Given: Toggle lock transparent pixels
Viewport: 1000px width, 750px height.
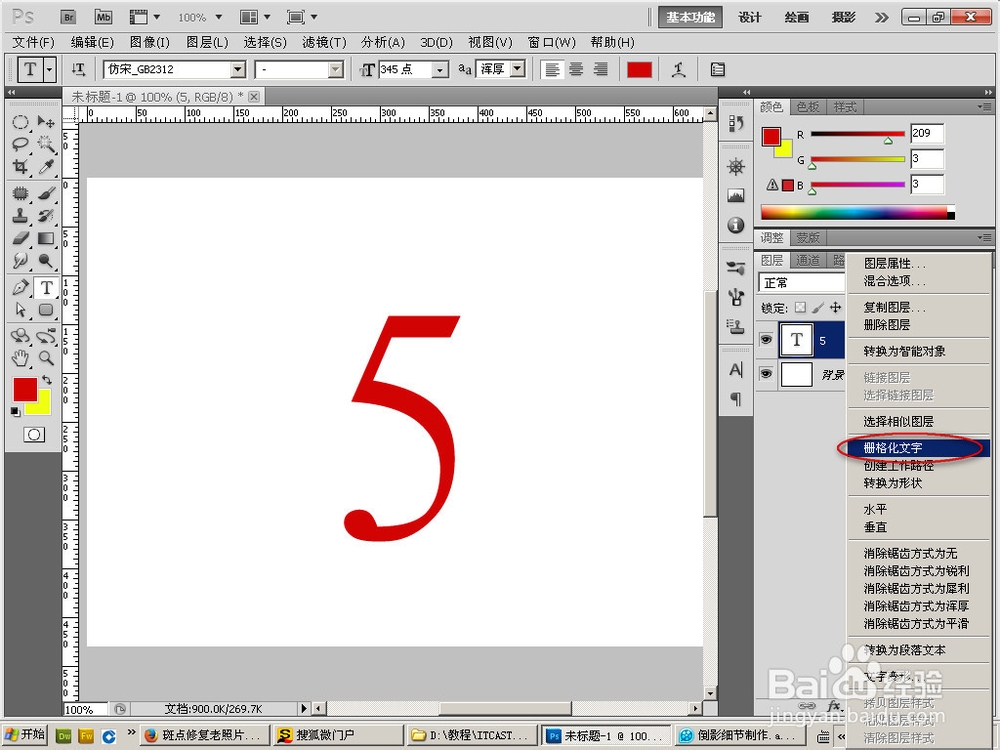Looking at the screenshot, I should (800, 307).
